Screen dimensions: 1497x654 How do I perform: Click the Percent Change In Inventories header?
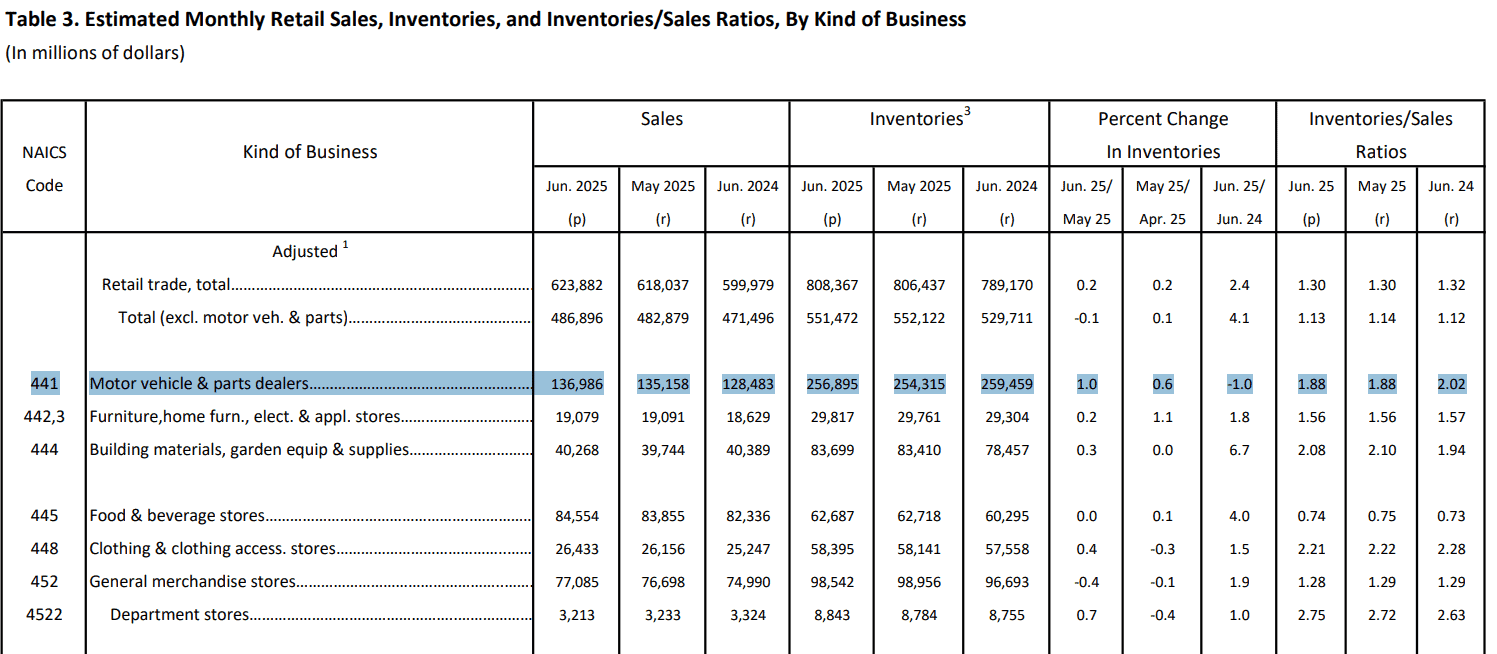1163,135
